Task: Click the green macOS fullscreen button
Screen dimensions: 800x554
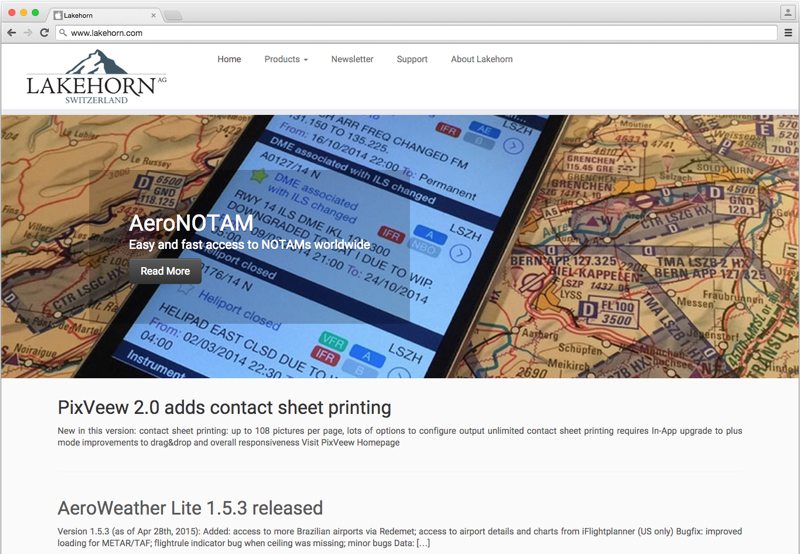Action: click(35, 13)
